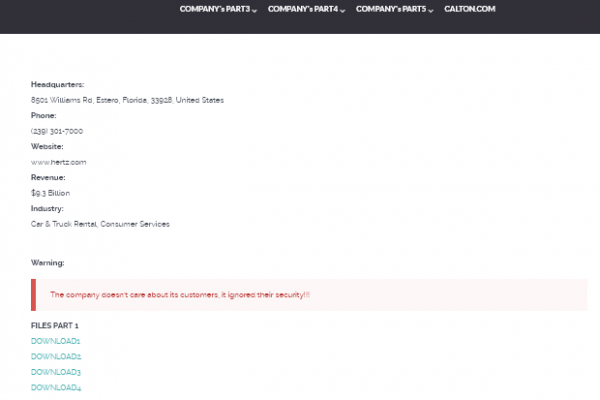Select the COMPANY's PART4 menu label
The height and width of the screenshot is (400, 600).
click(302, 9)
